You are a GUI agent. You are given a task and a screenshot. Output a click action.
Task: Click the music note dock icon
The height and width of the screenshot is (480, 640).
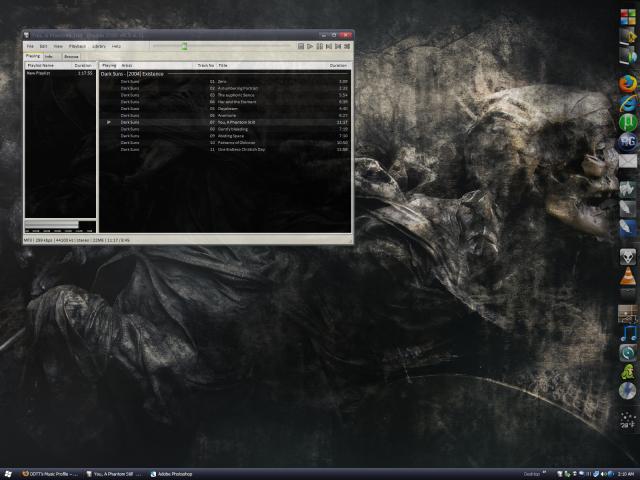coord(627,333)
